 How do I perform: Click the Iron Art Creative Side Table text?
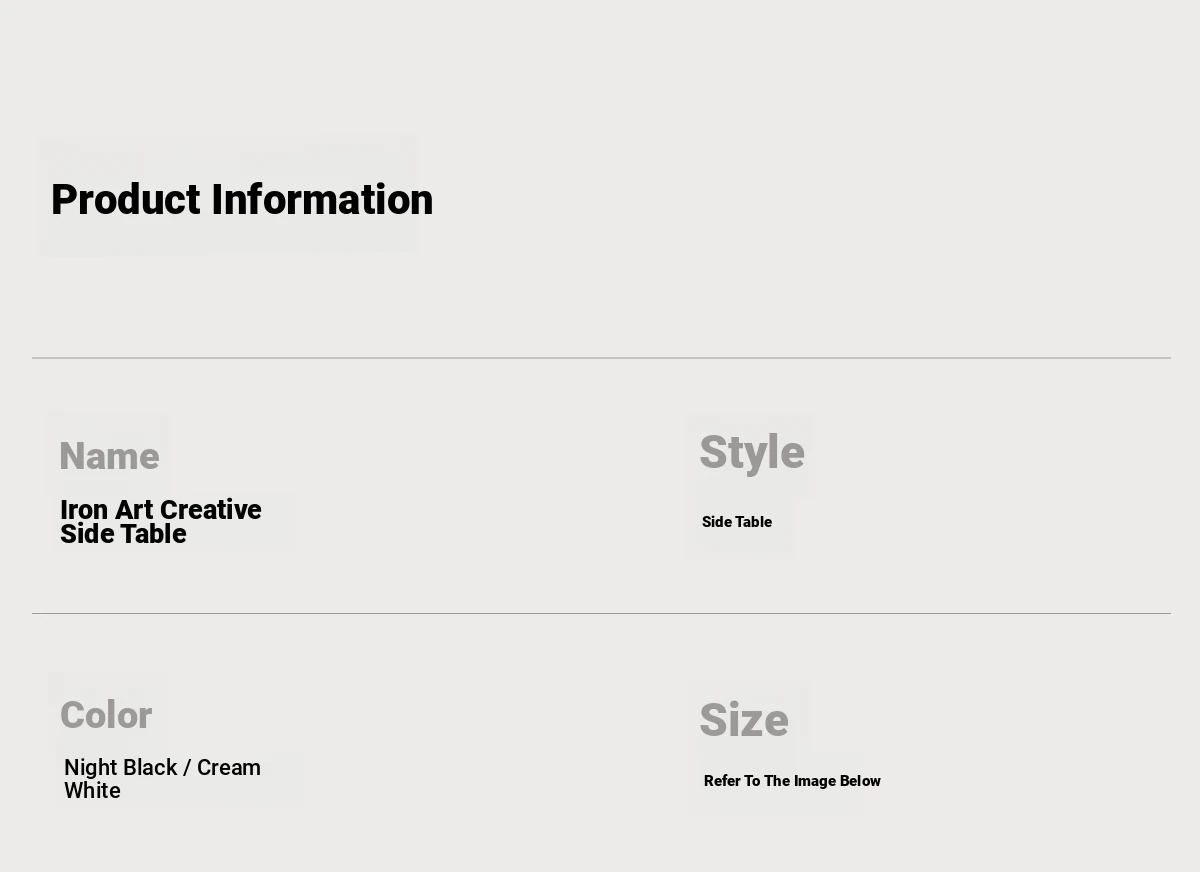[160, 521]
